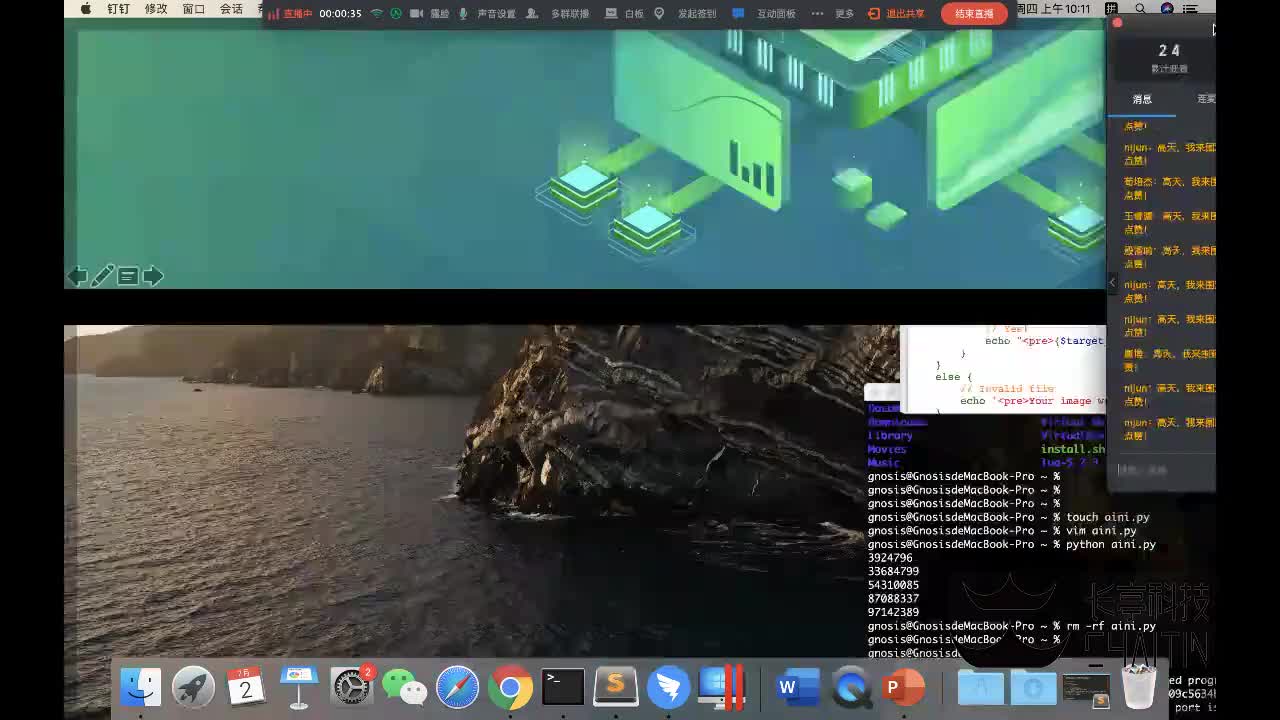Switch to the 消息 tab in chat panel

click(x=1142, y=99)
